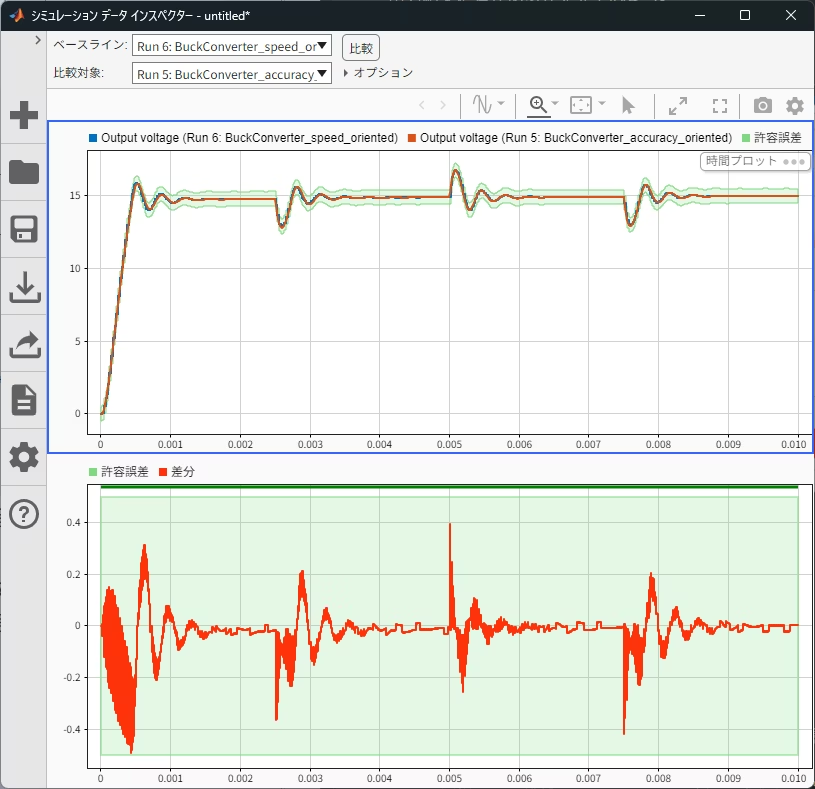Open the sidebar settings gear icon

click(x=23, y=458)
